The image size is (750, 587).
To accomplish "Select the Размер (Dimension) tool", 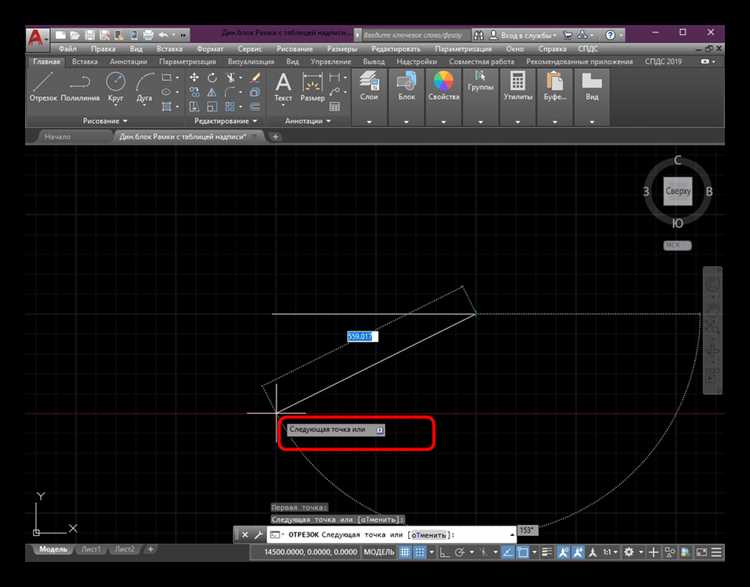I will [312, 87].
